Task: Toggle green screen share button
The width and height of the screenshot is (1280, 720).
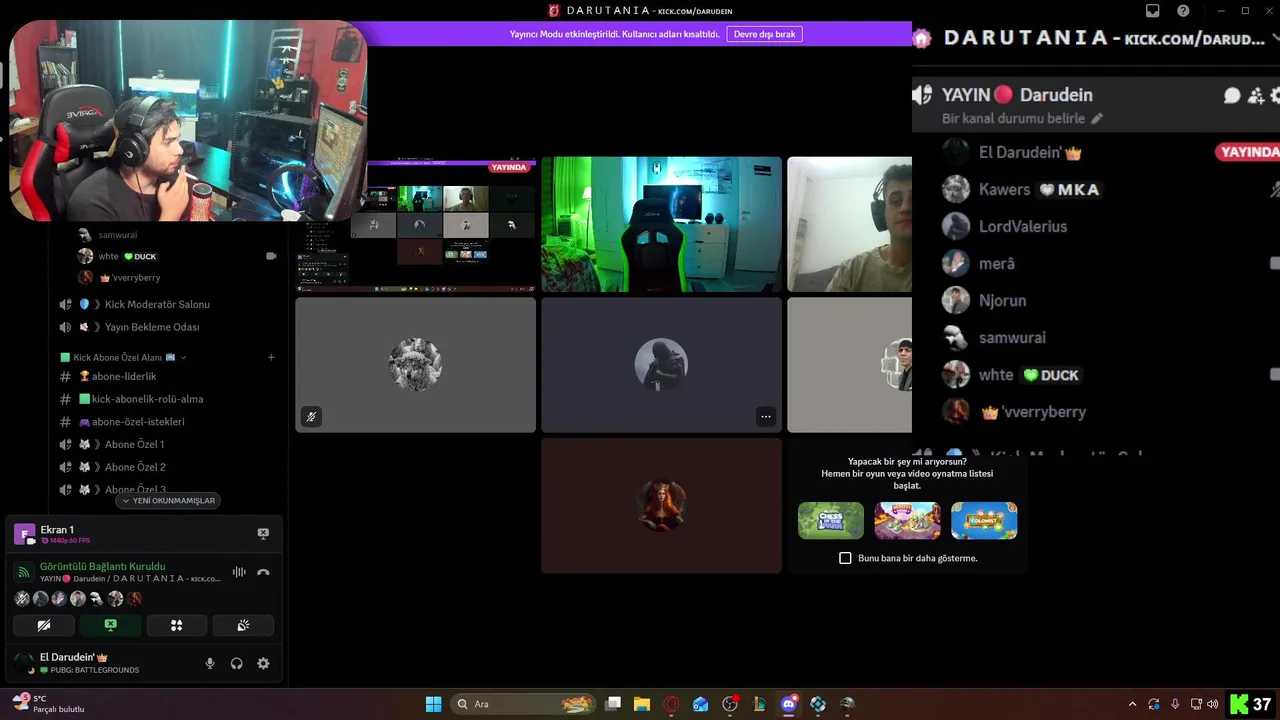Action: coord(110,625)
